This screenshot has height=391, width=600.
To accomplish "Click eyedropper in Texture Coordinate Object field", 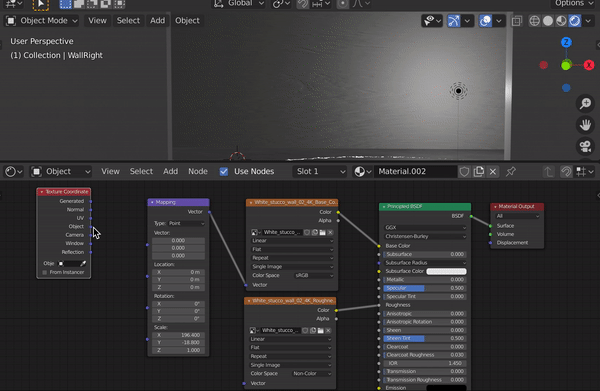I will [83, 263].
